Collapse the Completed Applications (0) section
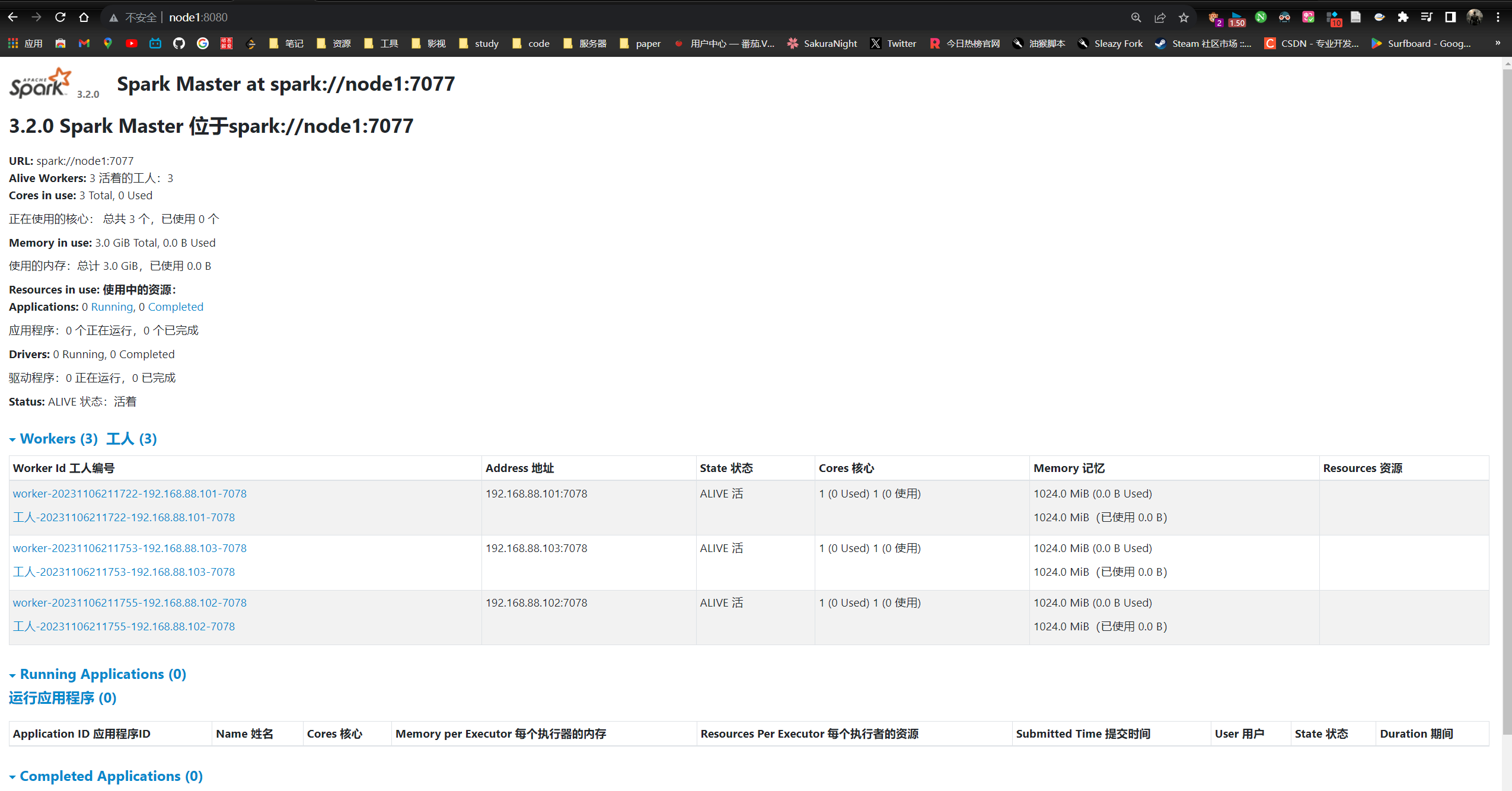Viewport: 1512px width, 791px height. click(106, 776)
